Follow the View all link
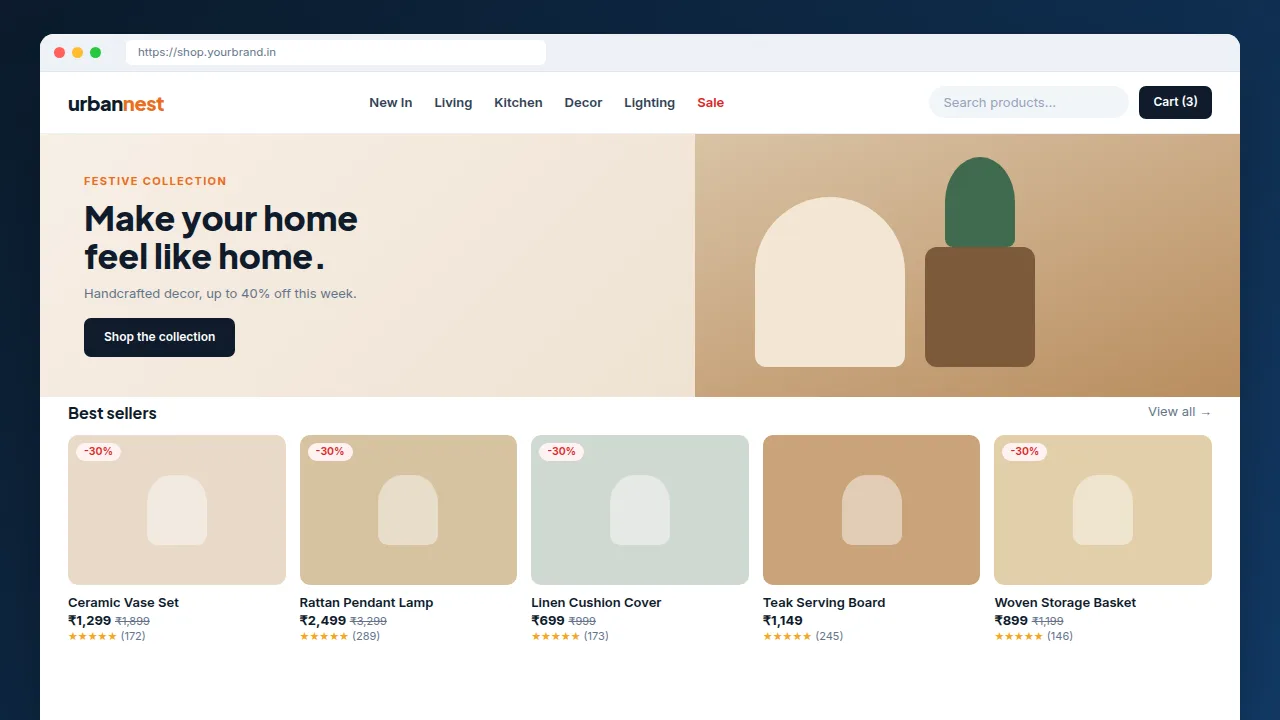Viewport: 1280px width, 720px height. [x=1179, y=412]
